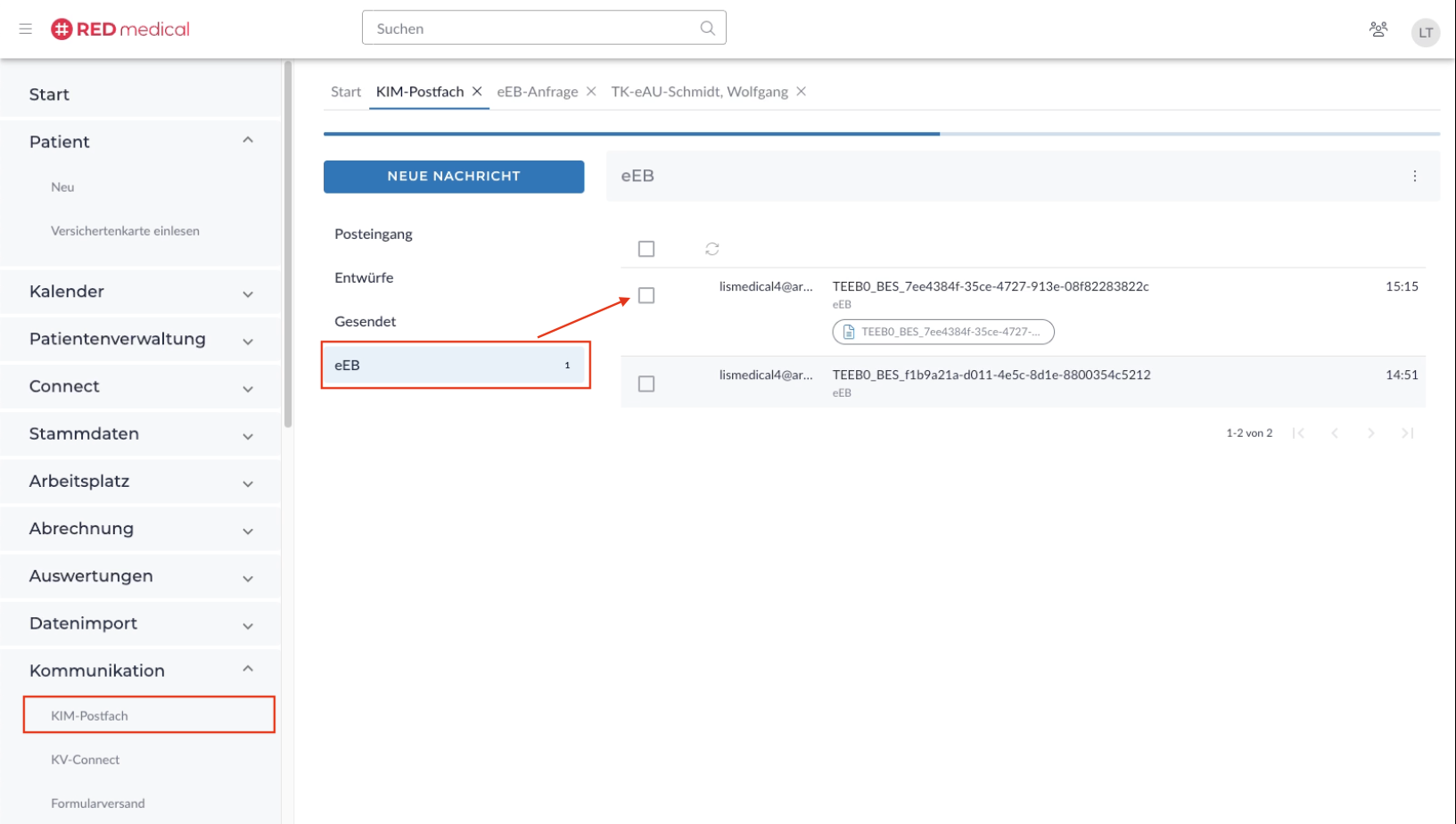Open the eEB three-dot options menu
The width and height of the screenshot is (1456, 824).
click(1414, 177)
